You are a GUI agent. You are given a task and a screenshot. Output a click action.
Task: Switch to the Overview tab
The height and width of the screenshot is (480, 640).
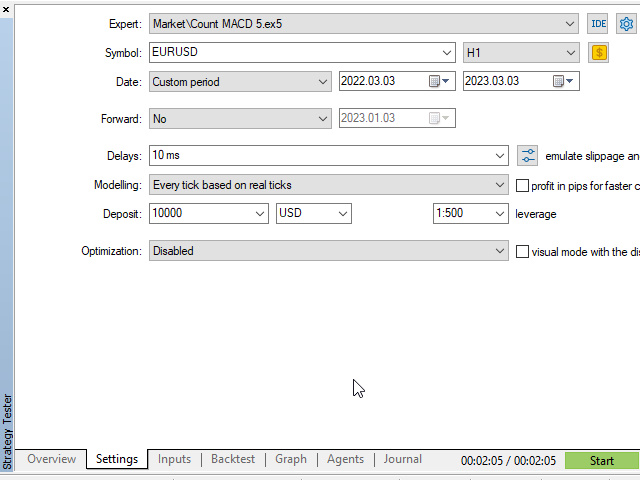click(x=51, y=459)
